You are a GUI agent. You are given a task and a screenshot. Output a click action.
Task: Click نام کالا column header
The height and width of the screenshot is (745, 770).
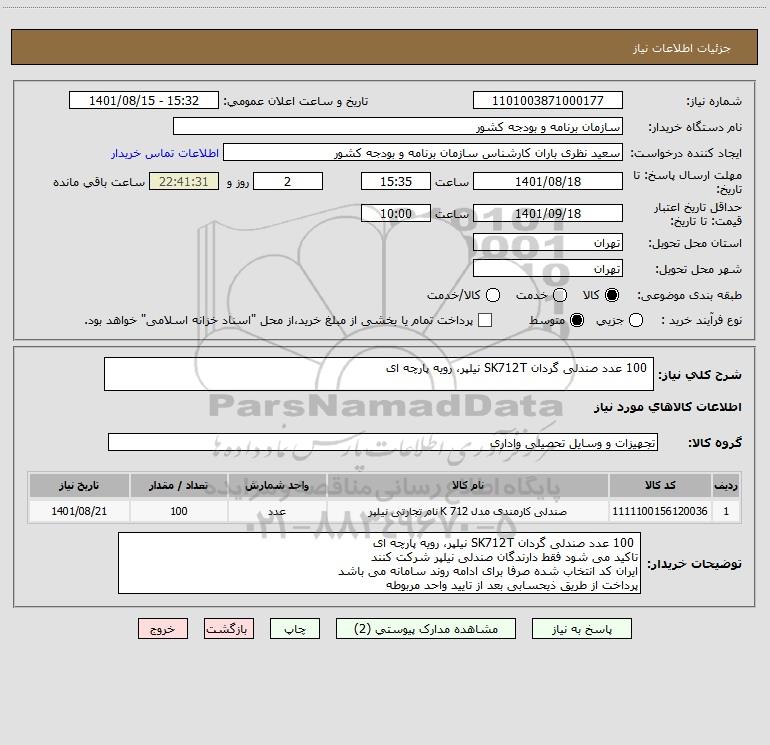coord(468,485)
